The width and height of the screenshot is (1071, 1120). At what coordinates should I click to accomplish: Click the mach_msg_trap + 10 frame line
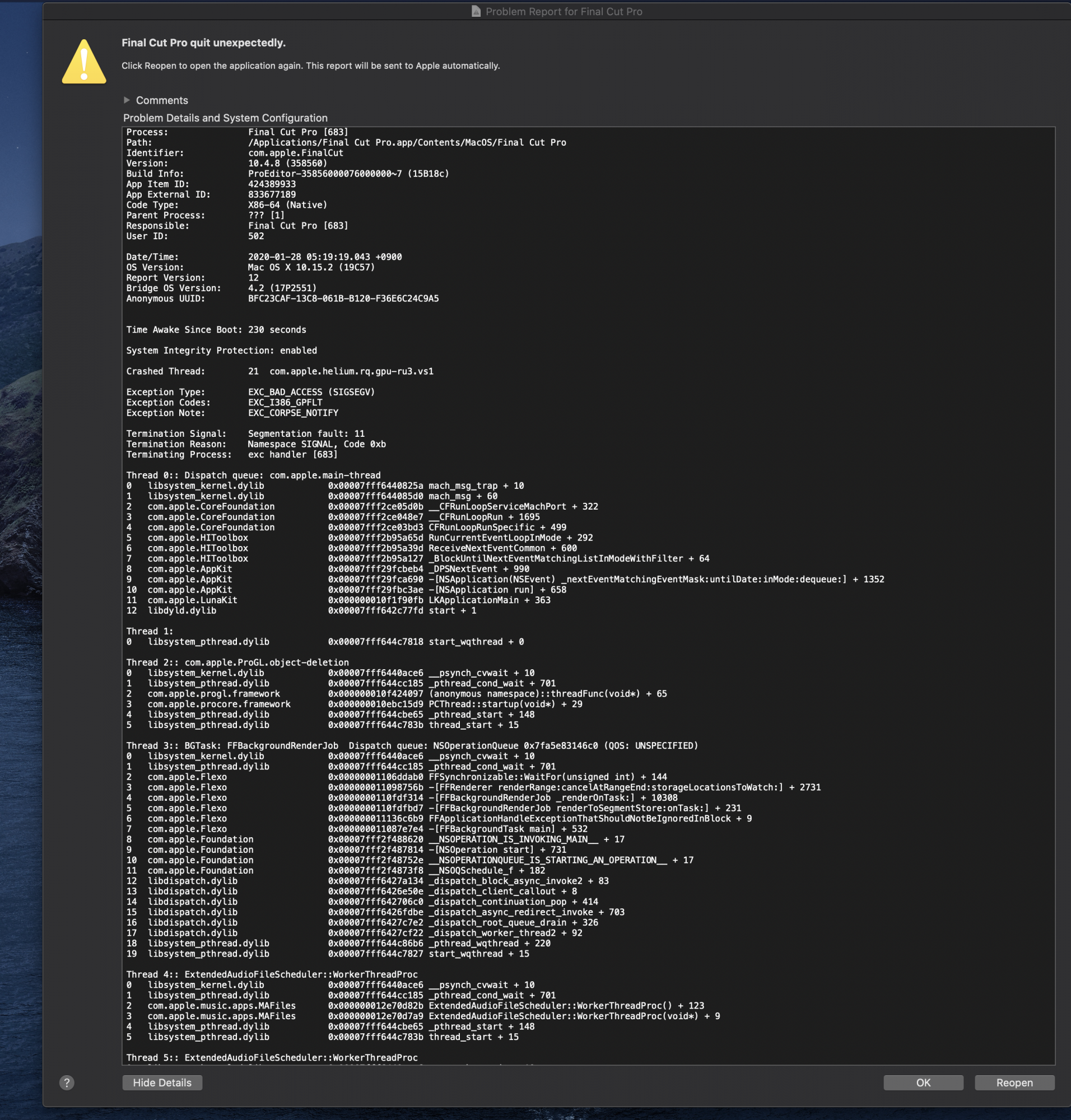click(x=325, y=486)
